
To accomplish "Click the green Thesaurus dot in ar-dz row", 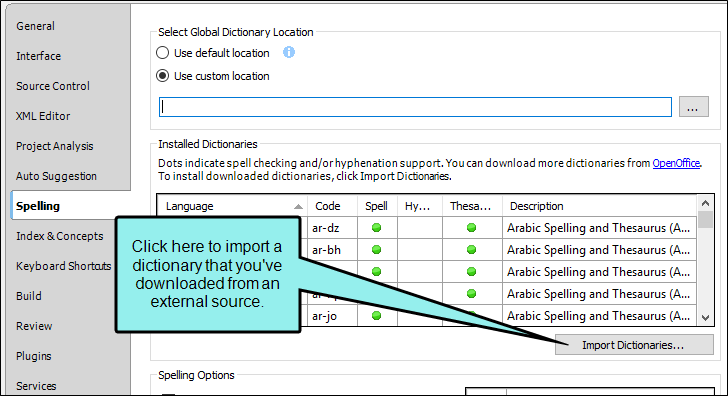I will pyautogui.click(x=471, y=227).
